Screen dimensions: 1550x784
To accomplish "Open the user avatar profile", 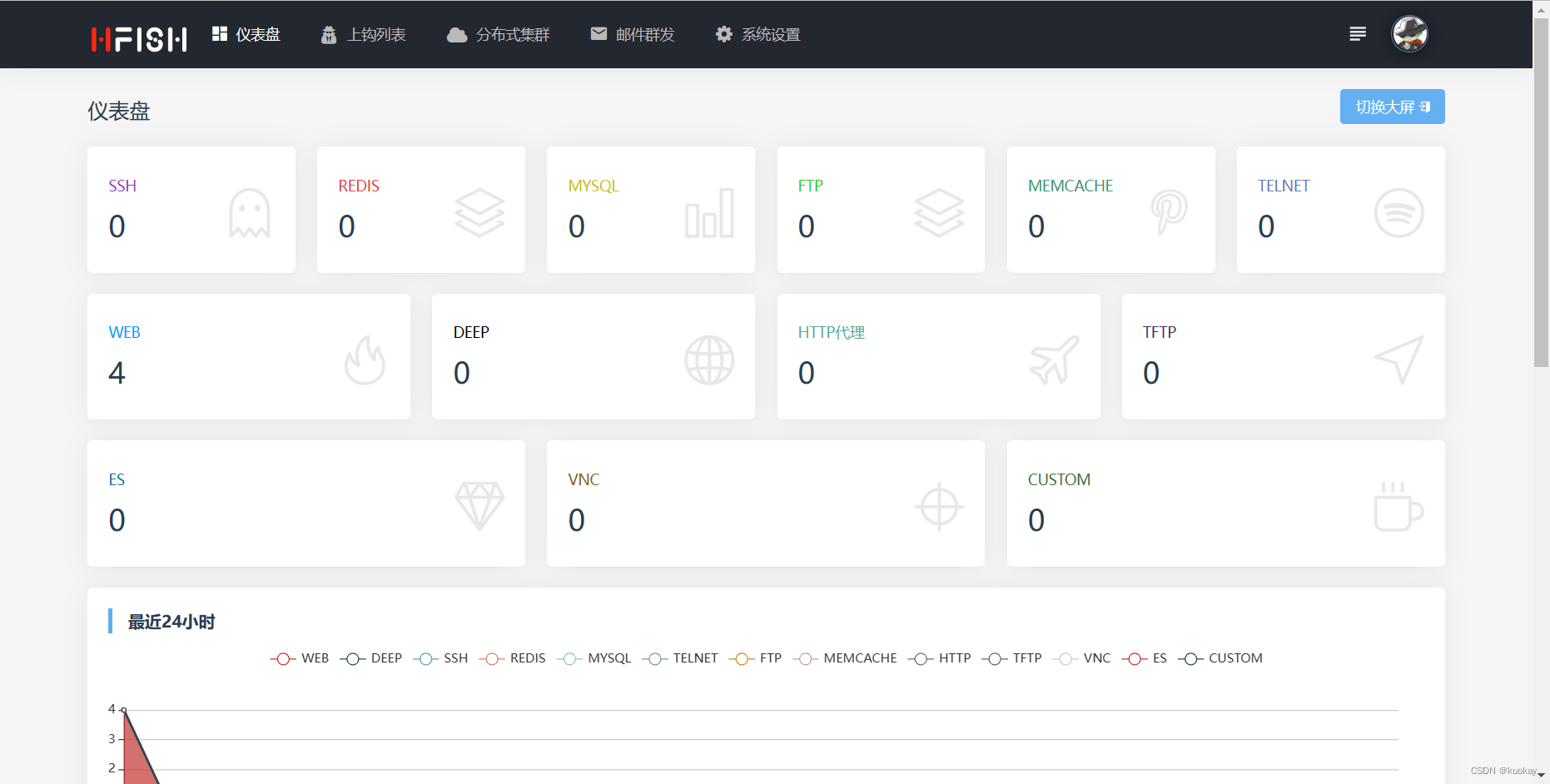I will tap(1410, 34).
